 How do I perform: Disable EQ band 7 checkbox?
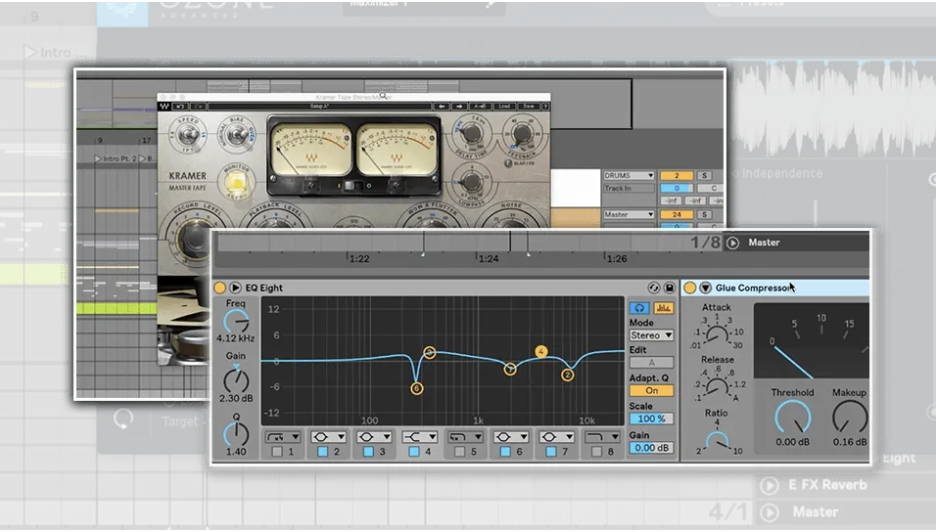551,452
